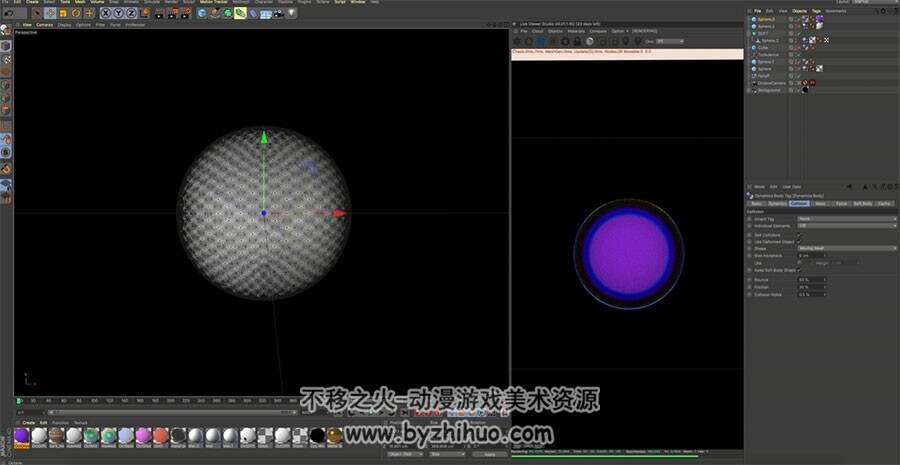Open Object Manager Objects menu

click(x=800, y=11)
